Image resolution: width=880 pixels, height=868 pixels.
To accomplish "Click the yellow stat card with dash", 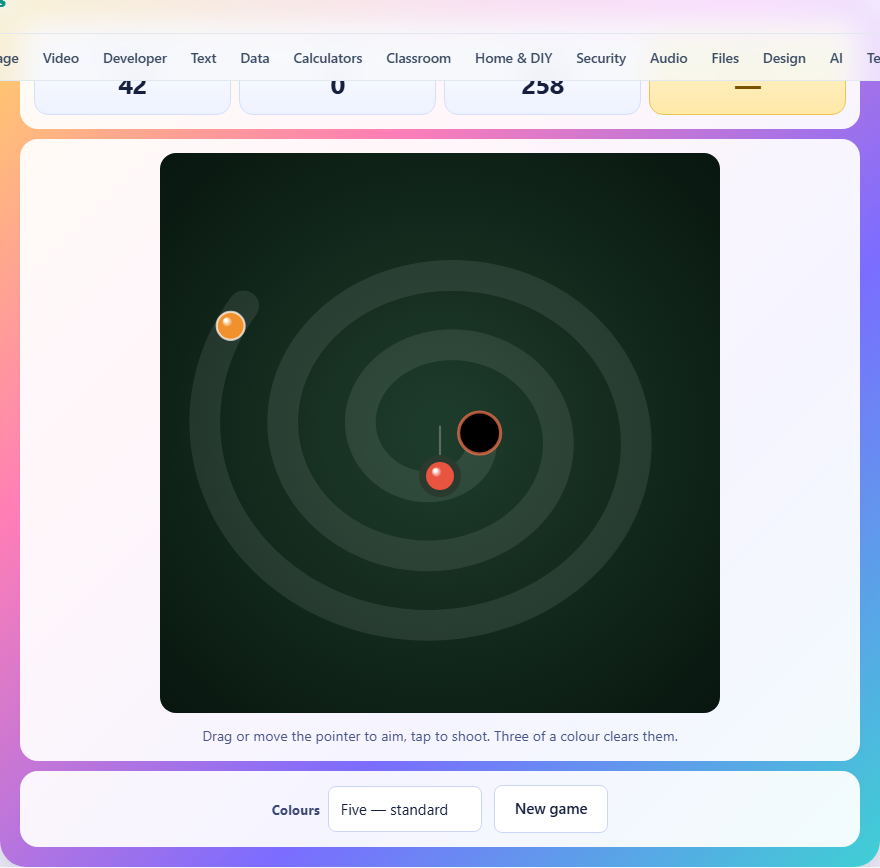I will [747, 97].
